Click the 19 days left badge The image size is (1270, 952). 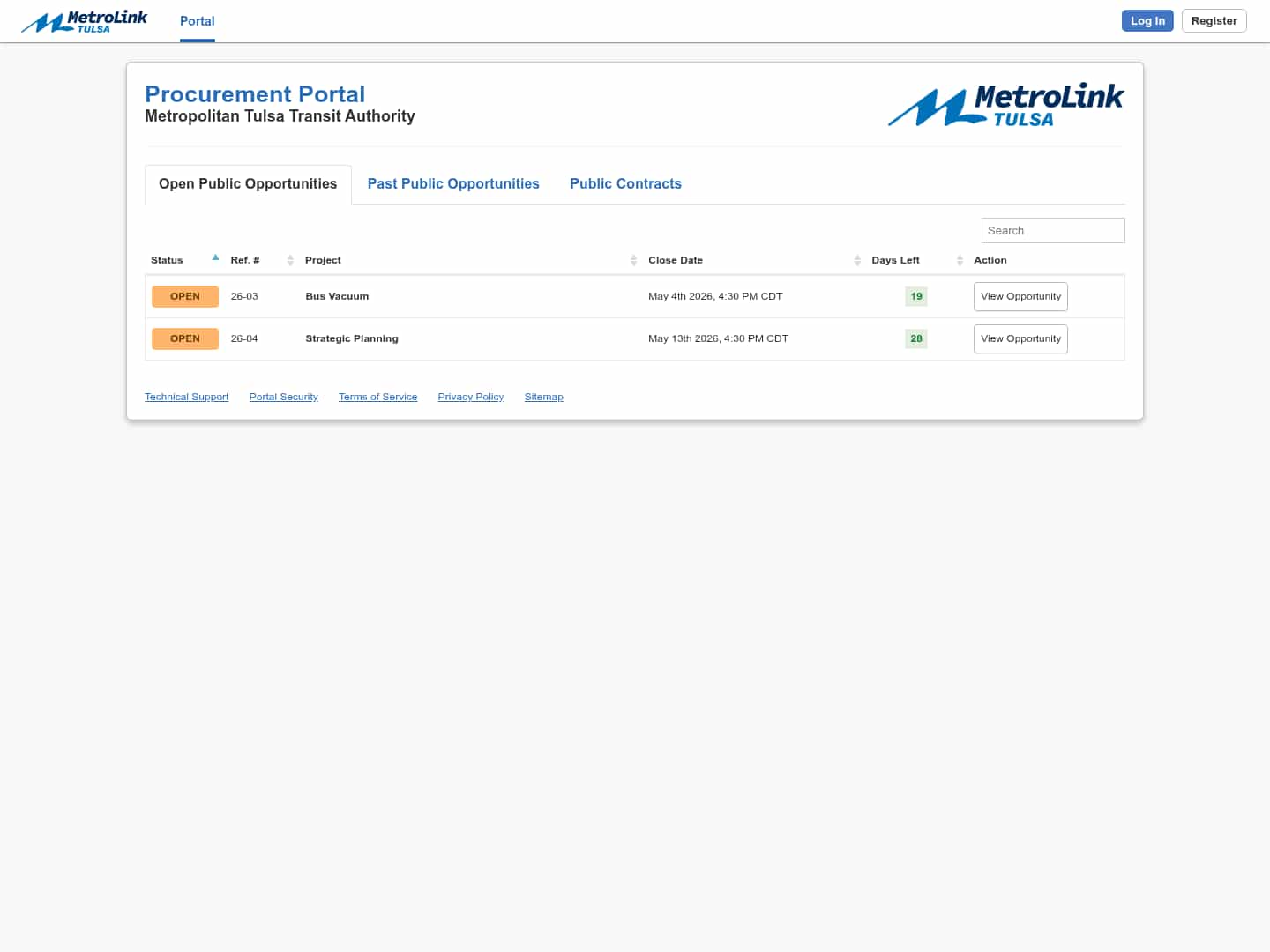[x=916, y=296]
